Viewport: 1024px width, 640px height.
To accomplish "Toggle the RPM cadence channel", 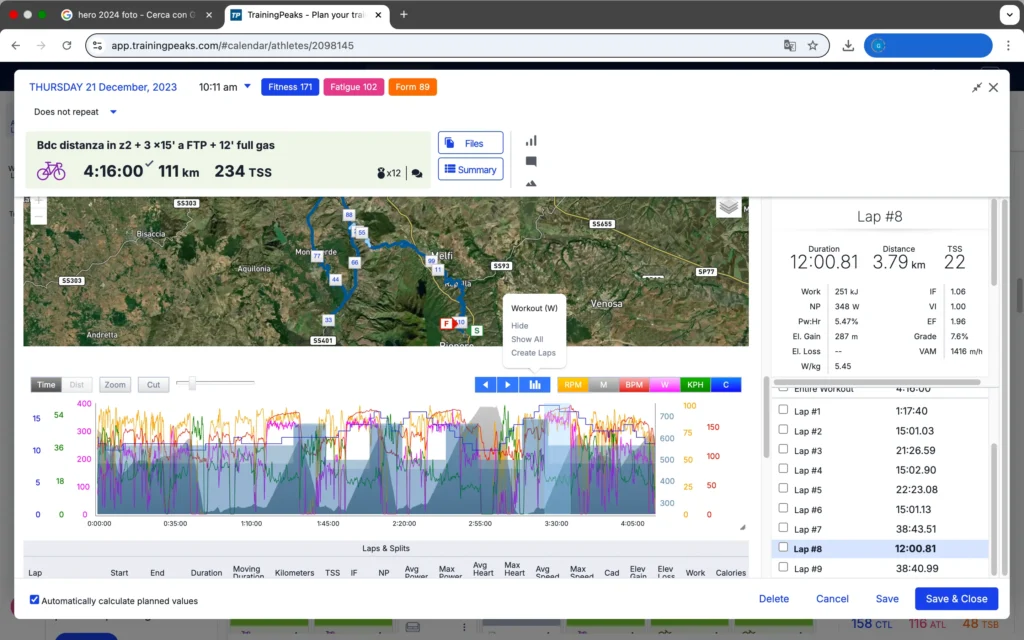I will tap(573, 384).
